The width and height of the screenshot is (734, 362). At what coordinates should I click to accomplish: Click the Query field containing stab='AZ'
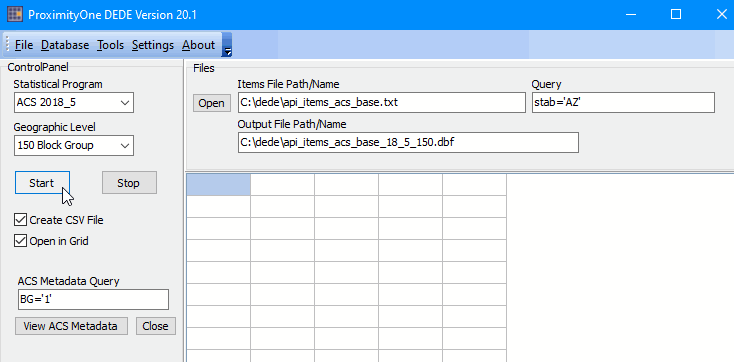click(624, 103)
